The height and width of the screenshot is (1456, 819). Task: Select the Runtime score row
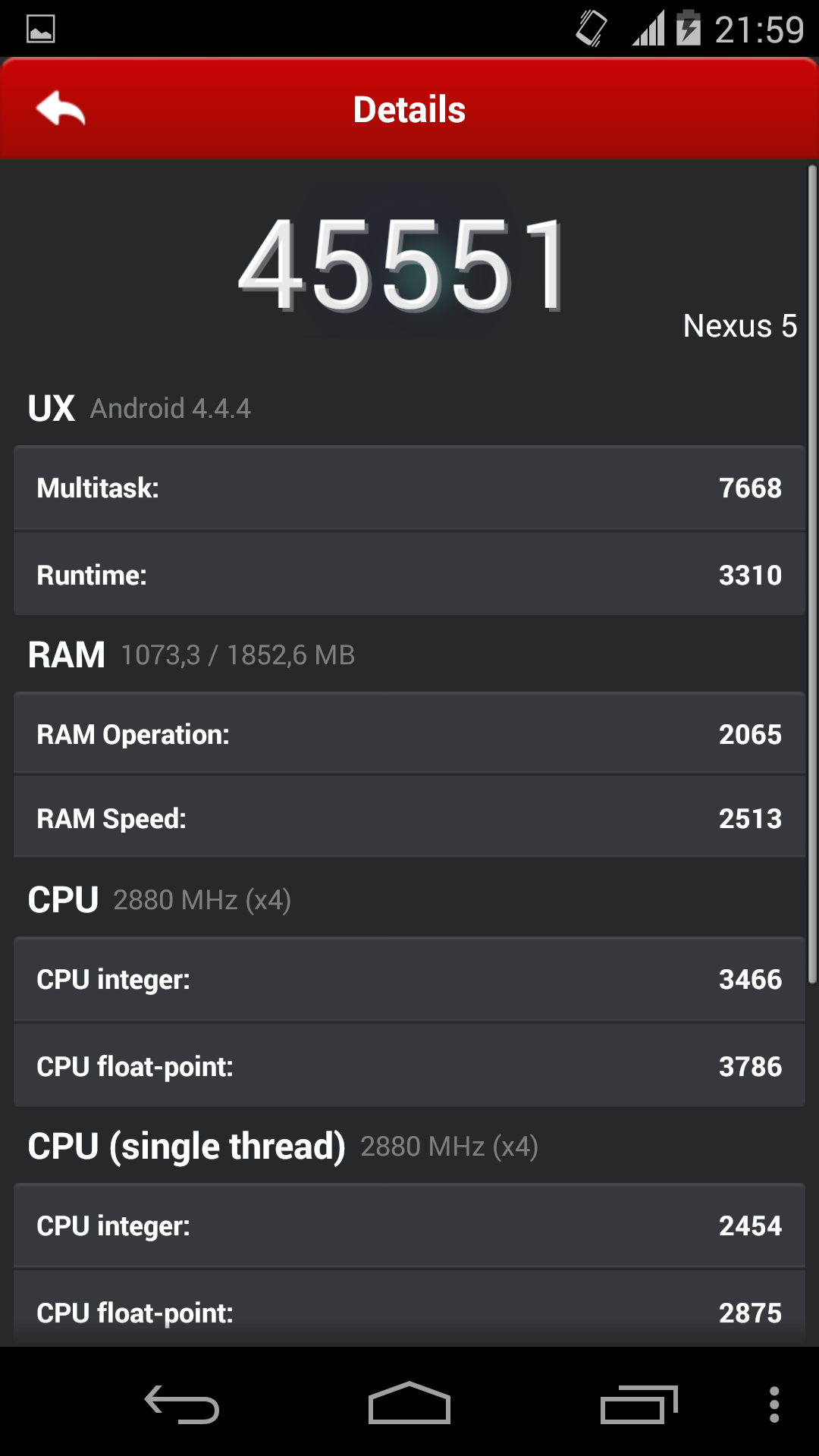409,574
